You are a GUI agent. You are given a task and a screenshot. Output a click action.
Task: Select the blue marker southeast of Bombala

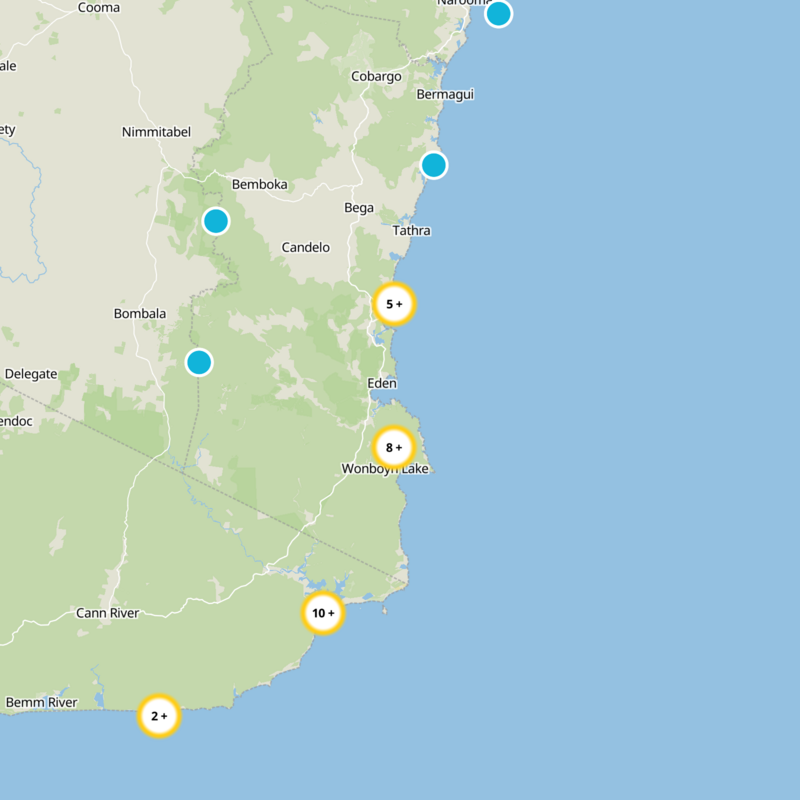coord(199,363)
